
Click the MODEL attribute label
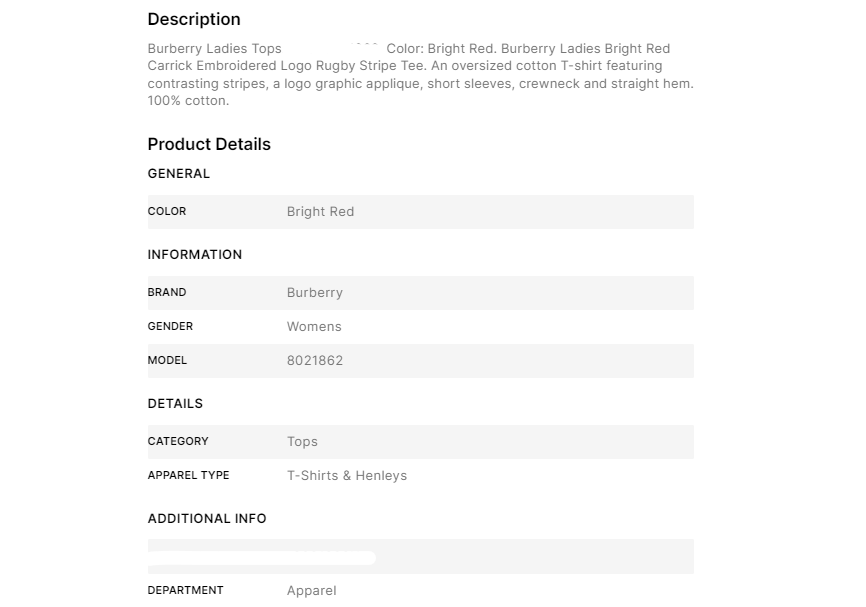[x=167, y=361]
